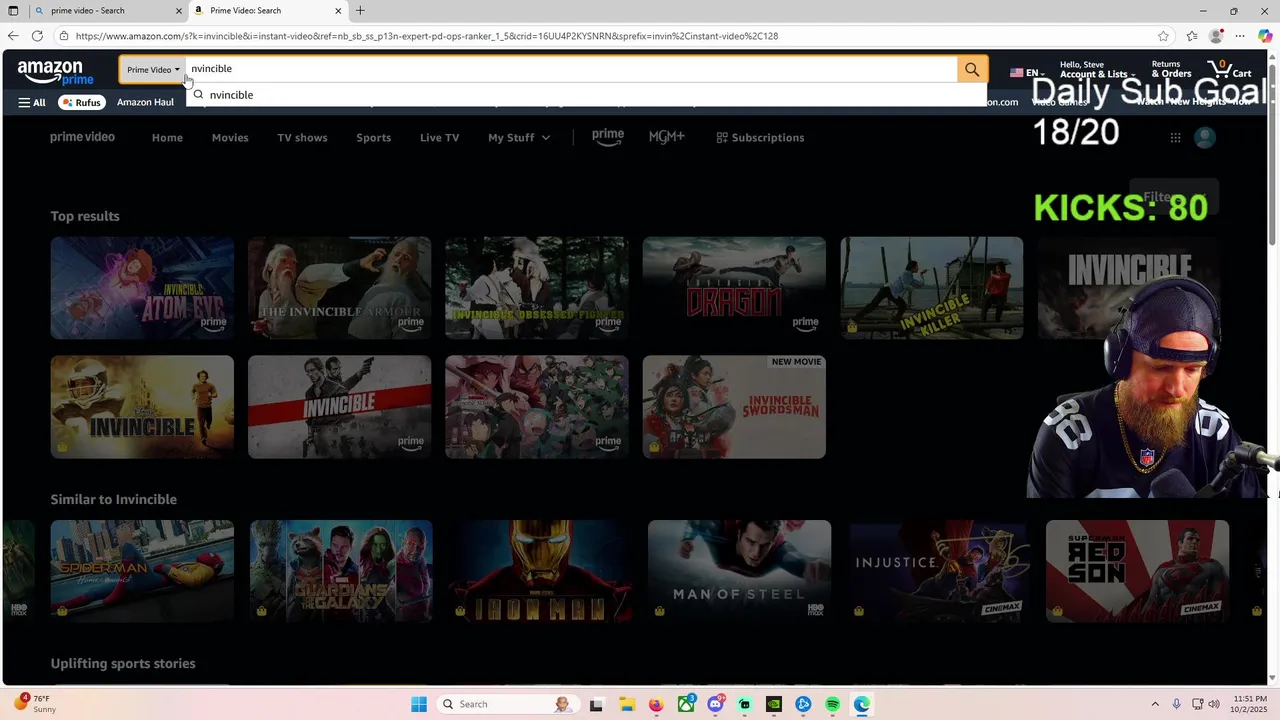
Task: Open the Xbox app from taskbar
Action: [x=686, y=704]
